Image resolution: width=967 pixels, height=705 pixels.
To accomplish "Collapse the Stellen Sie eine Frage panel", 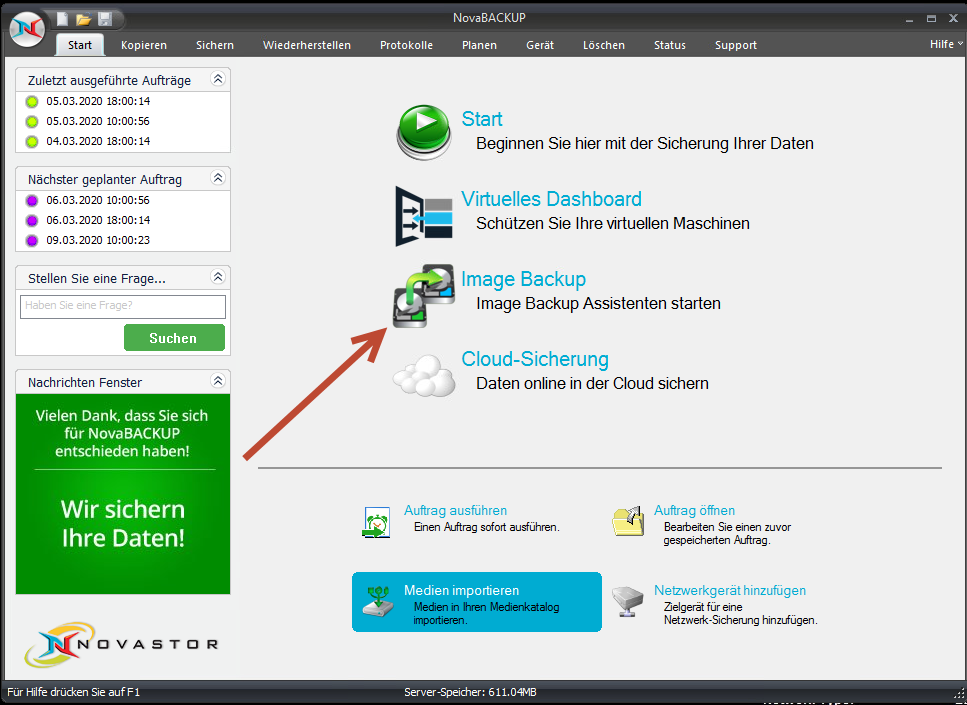I will click(x=218, y=277).
